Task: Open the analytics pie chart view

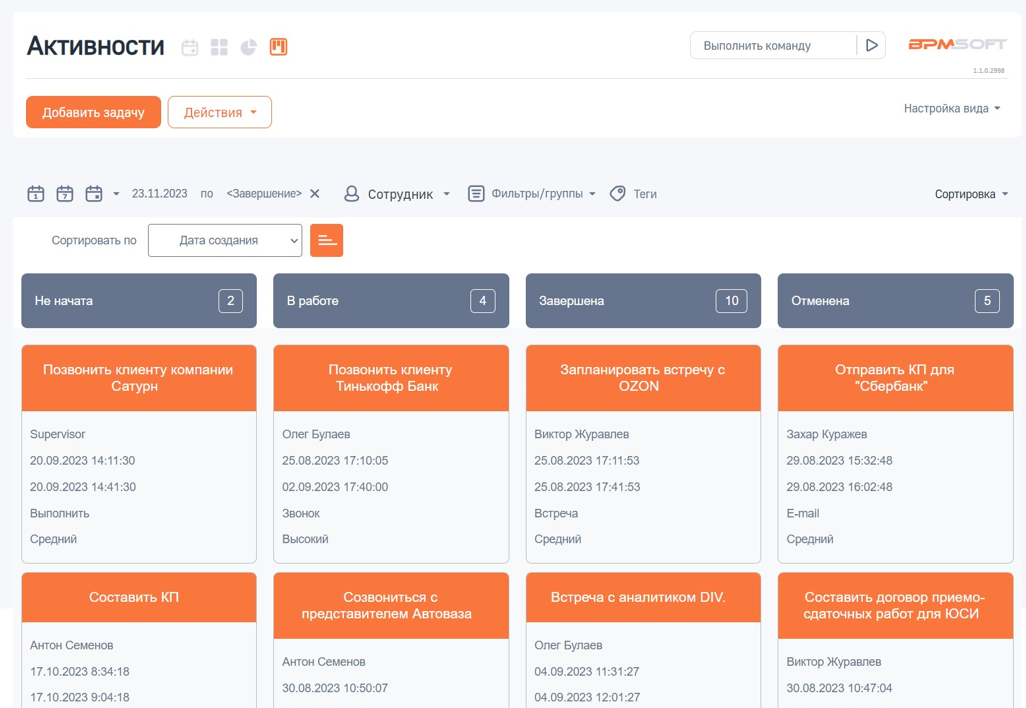Action: coord(248,46)
